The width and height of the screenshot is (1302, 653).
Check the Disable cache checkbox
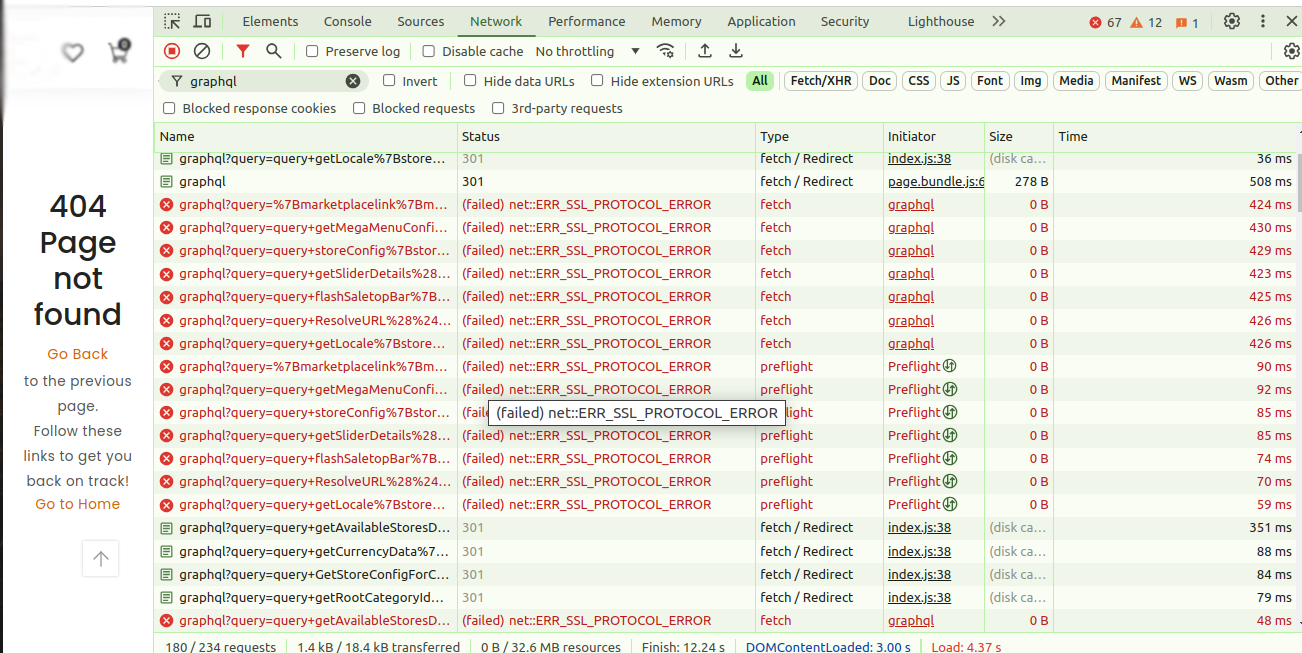click(429, 51)
